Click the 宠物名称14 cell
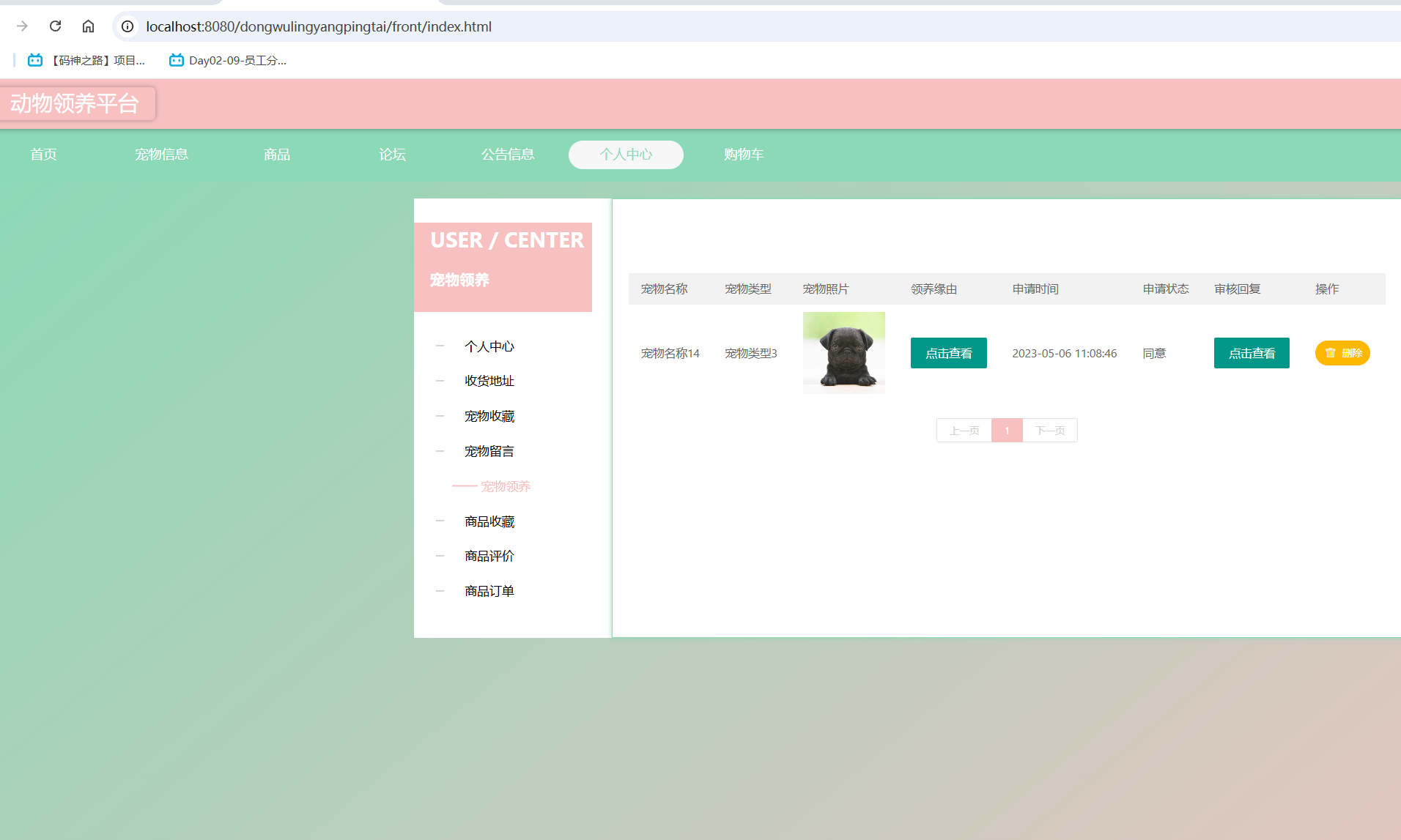 coord(670,353)
